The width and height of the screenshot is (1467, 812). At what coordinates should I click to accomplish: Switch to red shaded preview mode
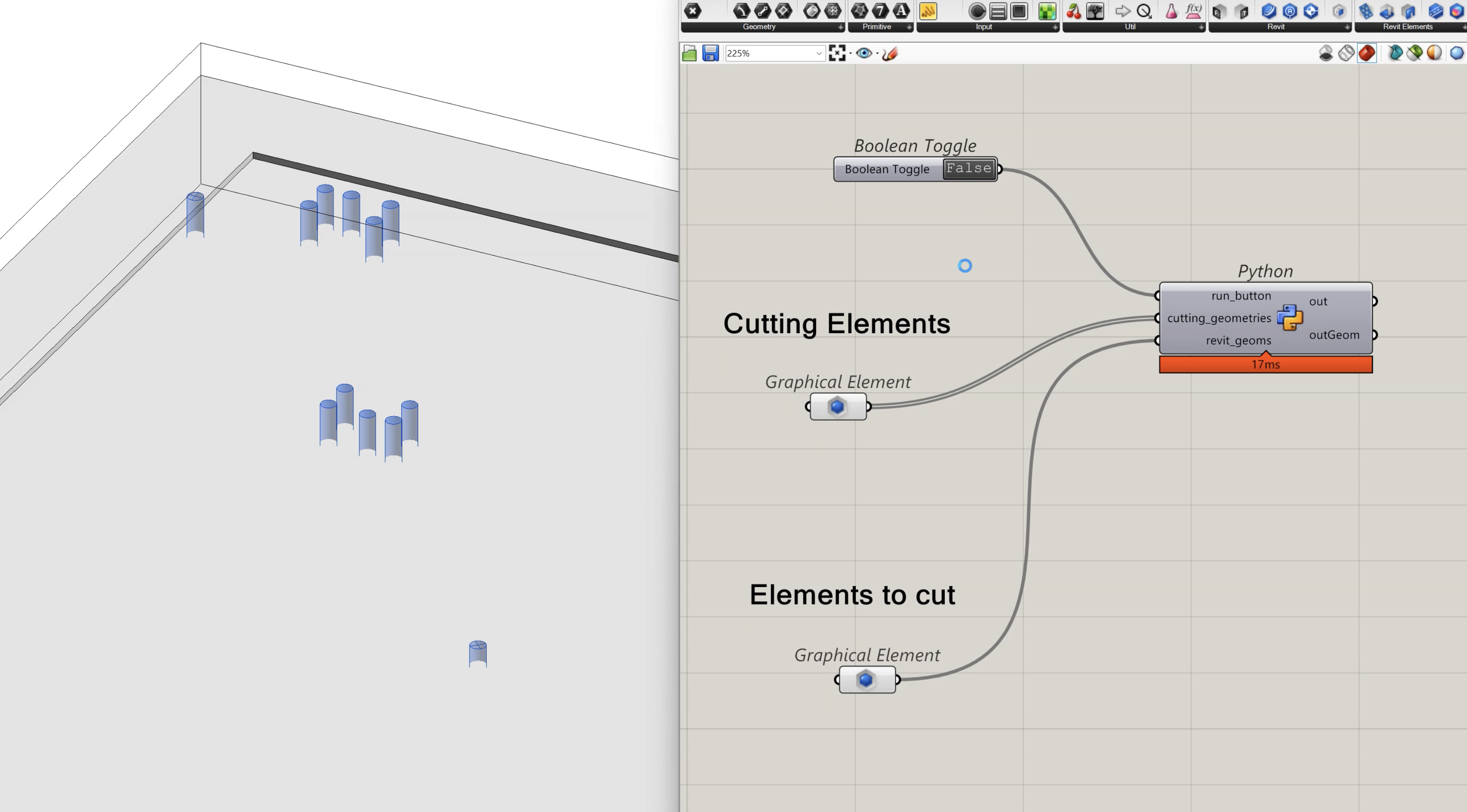click(x=1367, y=53)
